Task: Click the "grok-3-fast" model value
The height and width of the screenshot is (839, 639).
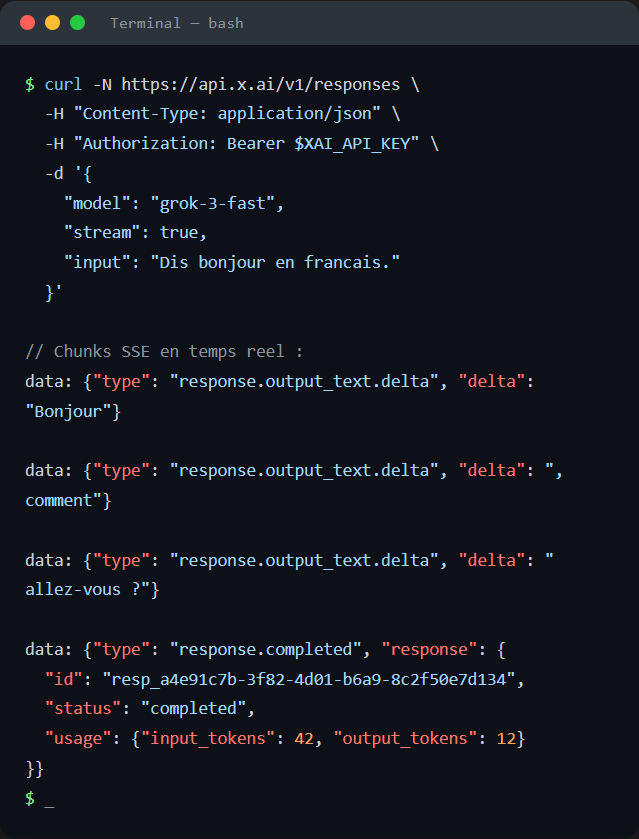Action: (212, 203)
